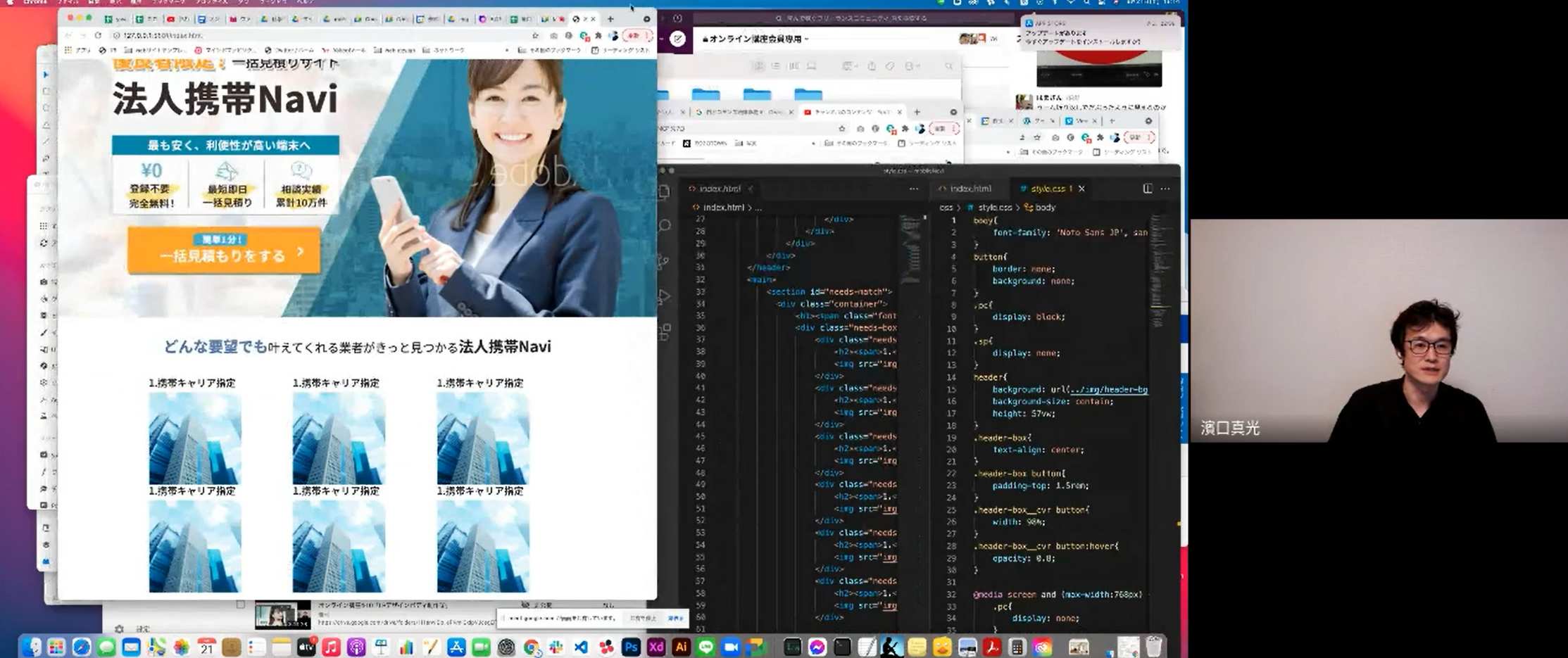Screen dimensions: 1568x658
Task: Click 濱口真光 video feed
Action: (1379, 330)
